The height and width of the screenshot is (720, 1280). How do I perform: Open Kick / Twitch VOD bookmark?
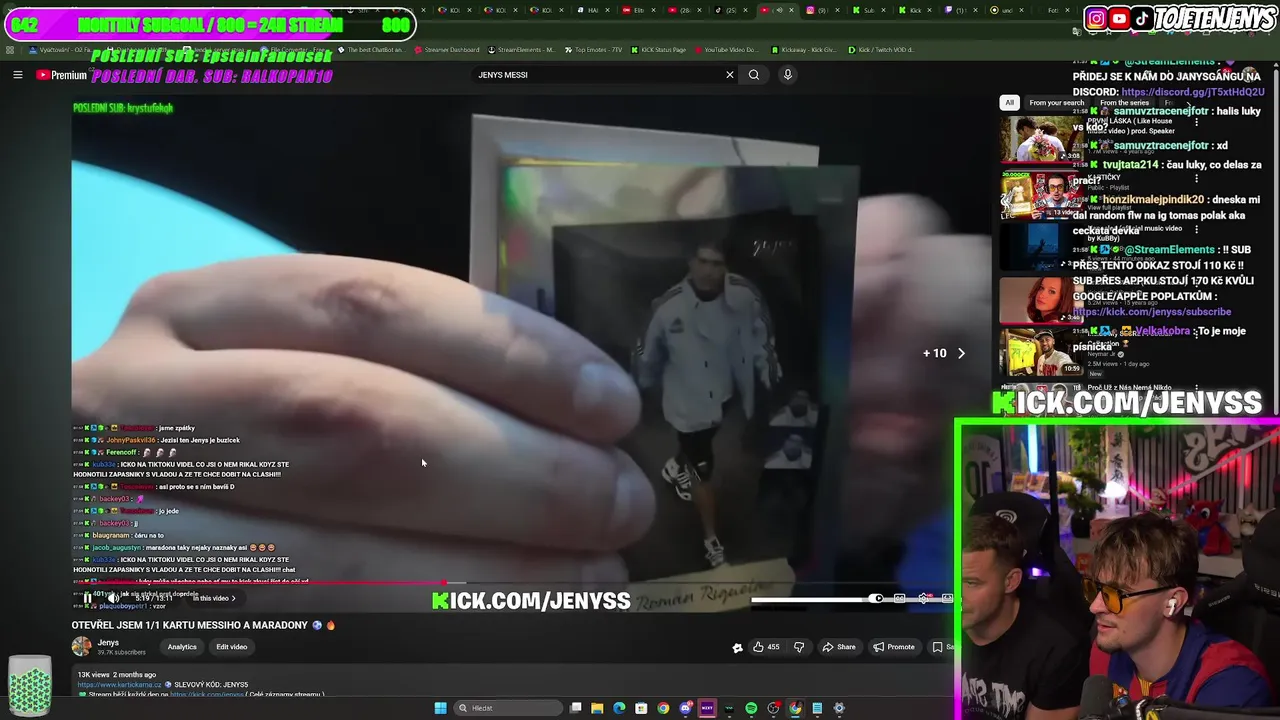[881, 49]
